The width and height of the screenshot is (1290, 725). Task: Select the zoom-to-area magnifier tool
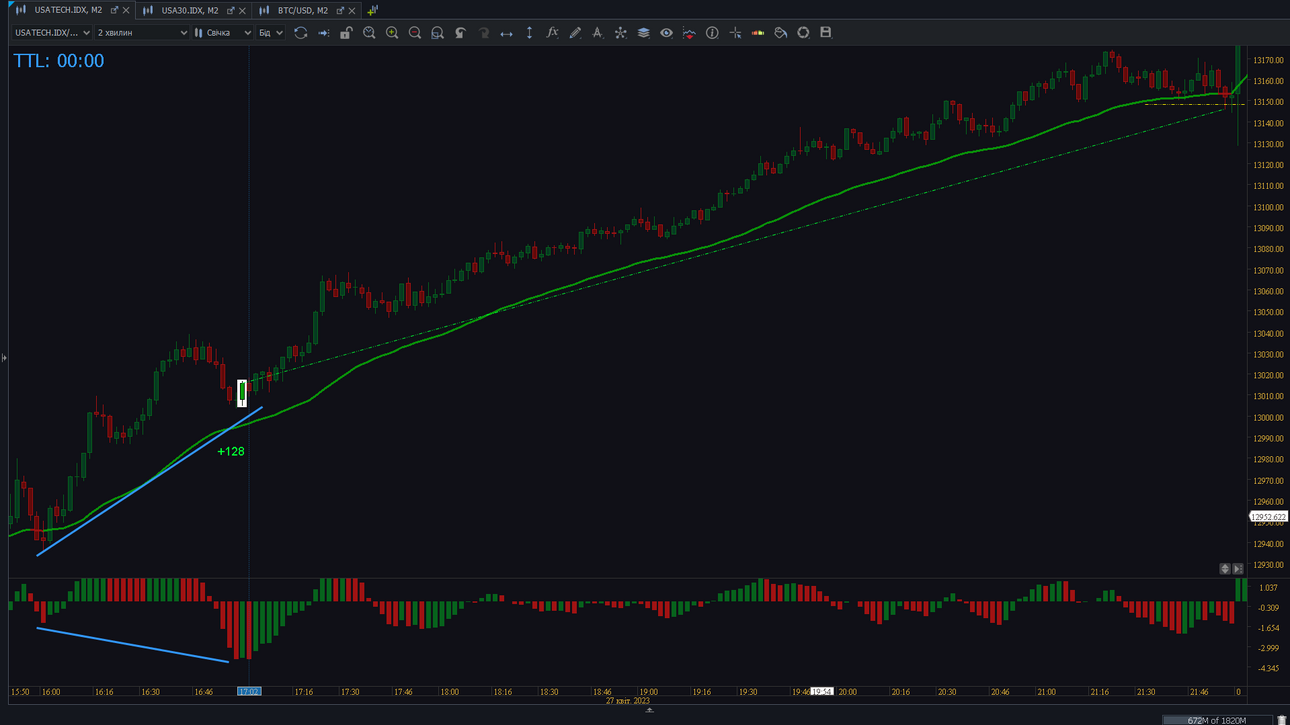click(437, 33)
